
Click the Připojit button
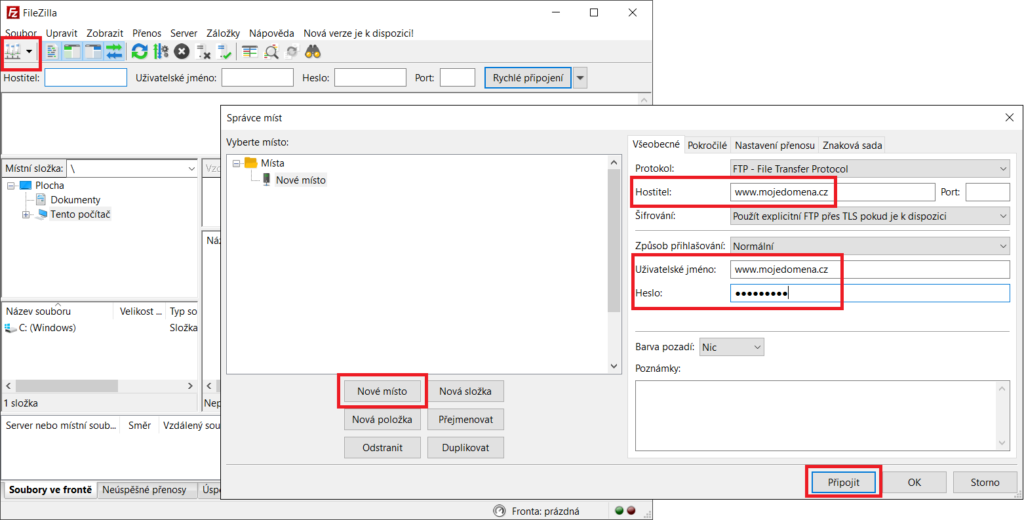click(x=843, y=483)
